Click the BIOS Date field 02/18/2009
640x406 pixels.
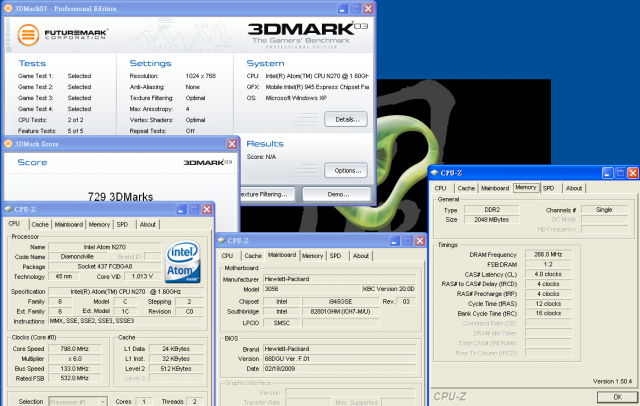pos(340,368)
